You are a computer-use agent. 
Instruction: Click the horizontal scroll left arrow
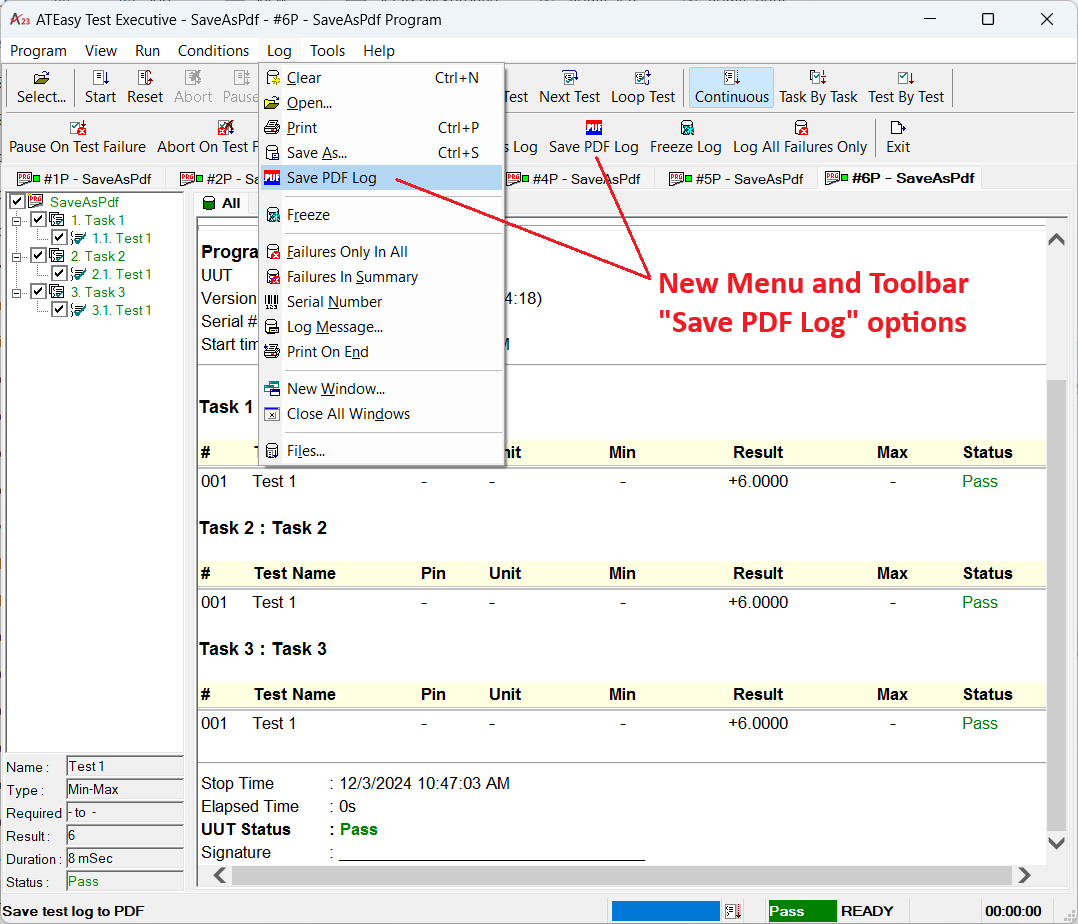point(220,875)
